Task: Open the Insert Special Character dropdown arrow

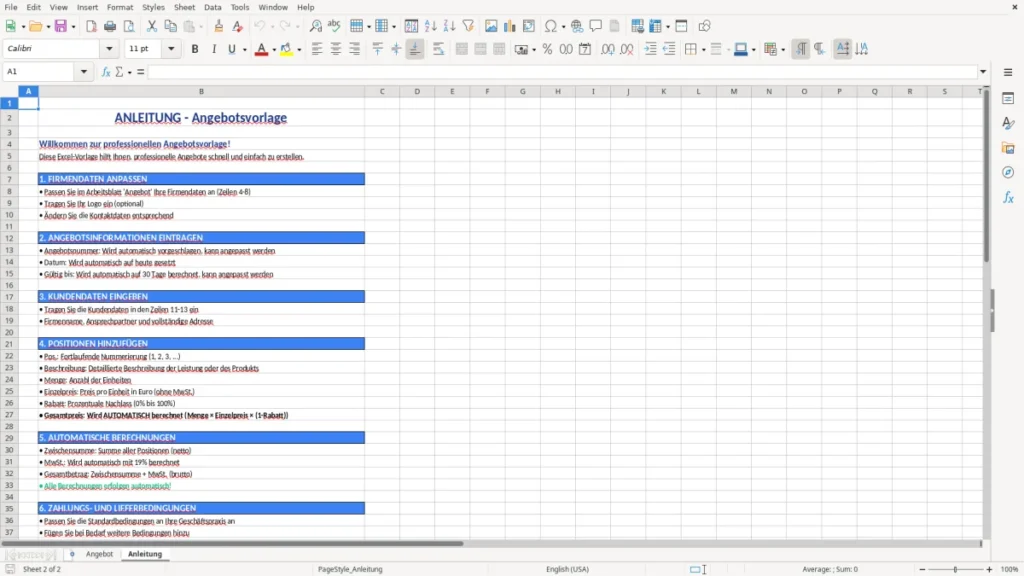Action: [563, 27]
